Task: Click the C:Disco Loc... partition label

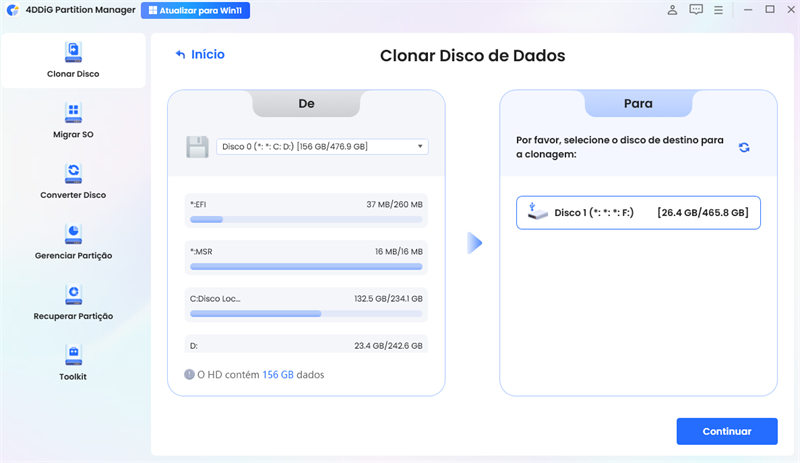Action: (215, 299)
